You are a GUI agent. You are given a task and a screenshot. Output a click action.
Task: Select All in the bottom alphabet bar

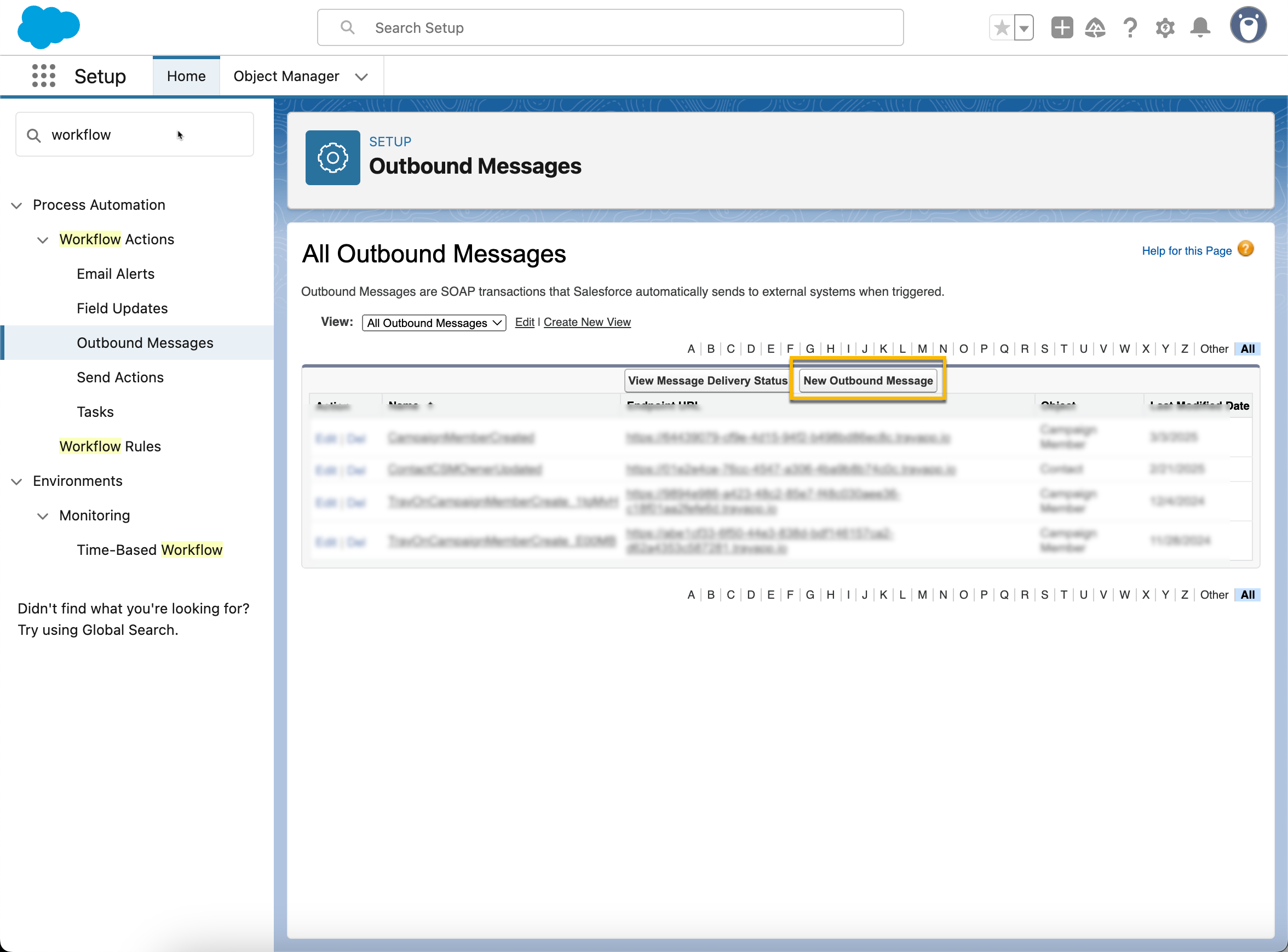[1247, 595]
